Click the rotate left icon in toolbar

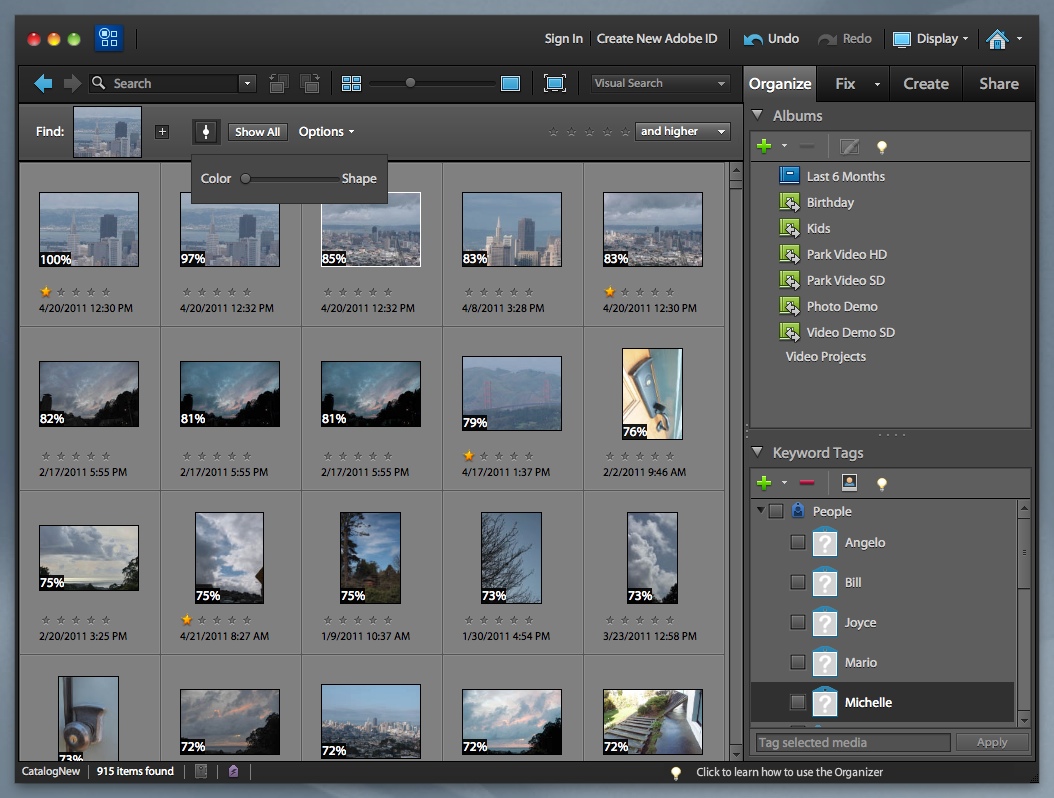[x=279, y=84]
